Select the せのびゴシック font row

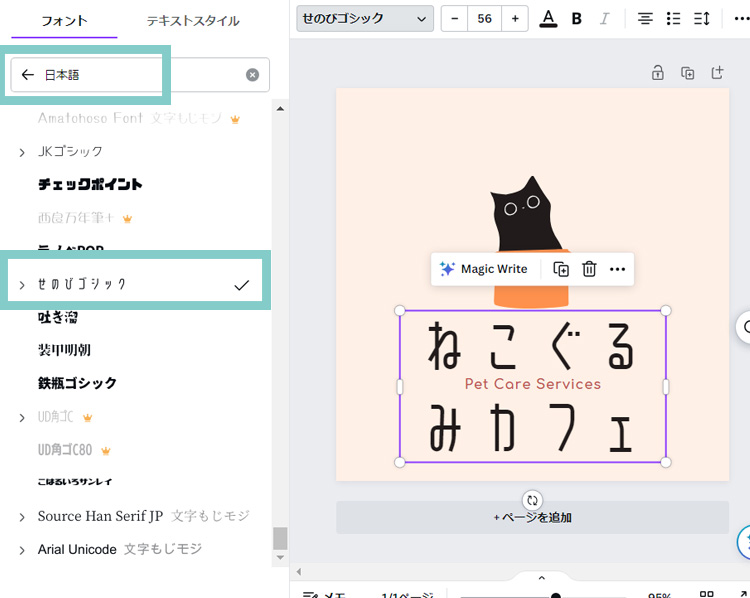(x=135, y=284)
